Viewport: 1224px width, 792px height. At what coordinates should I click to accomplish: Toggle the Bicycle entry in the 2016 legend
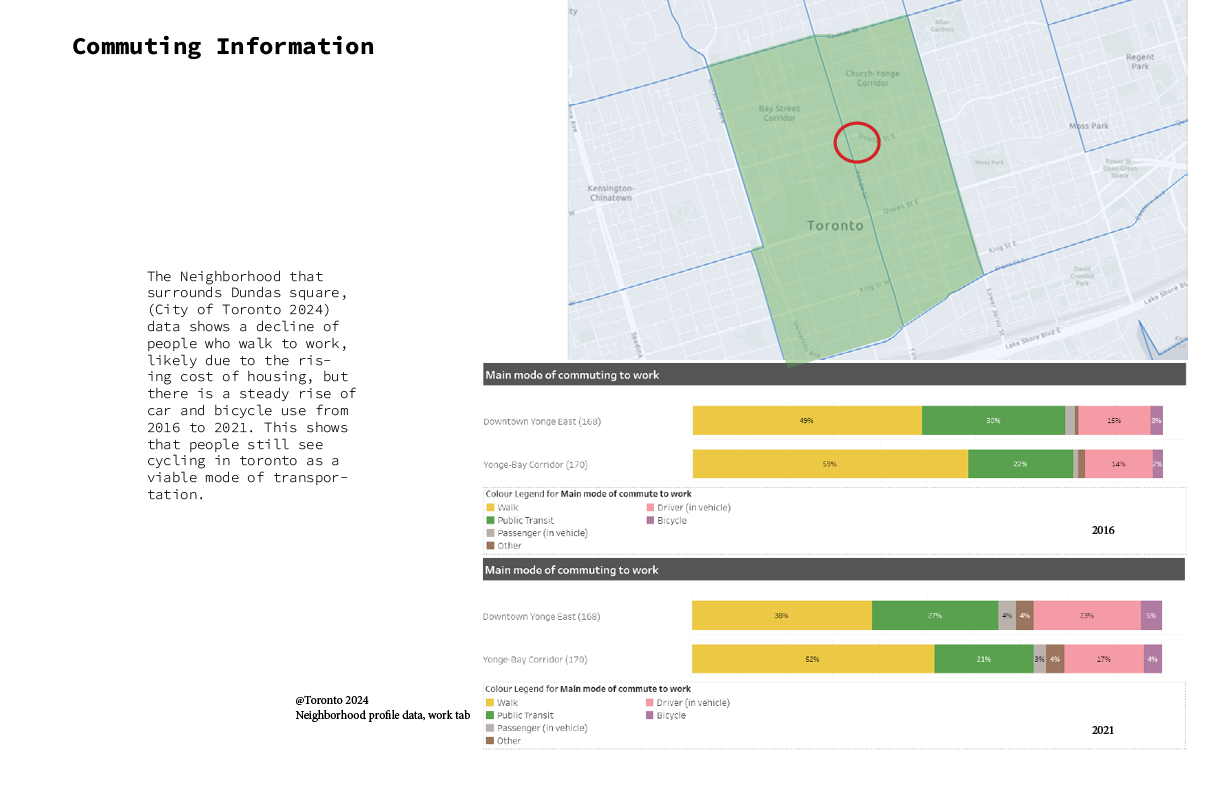pos(649,520)
